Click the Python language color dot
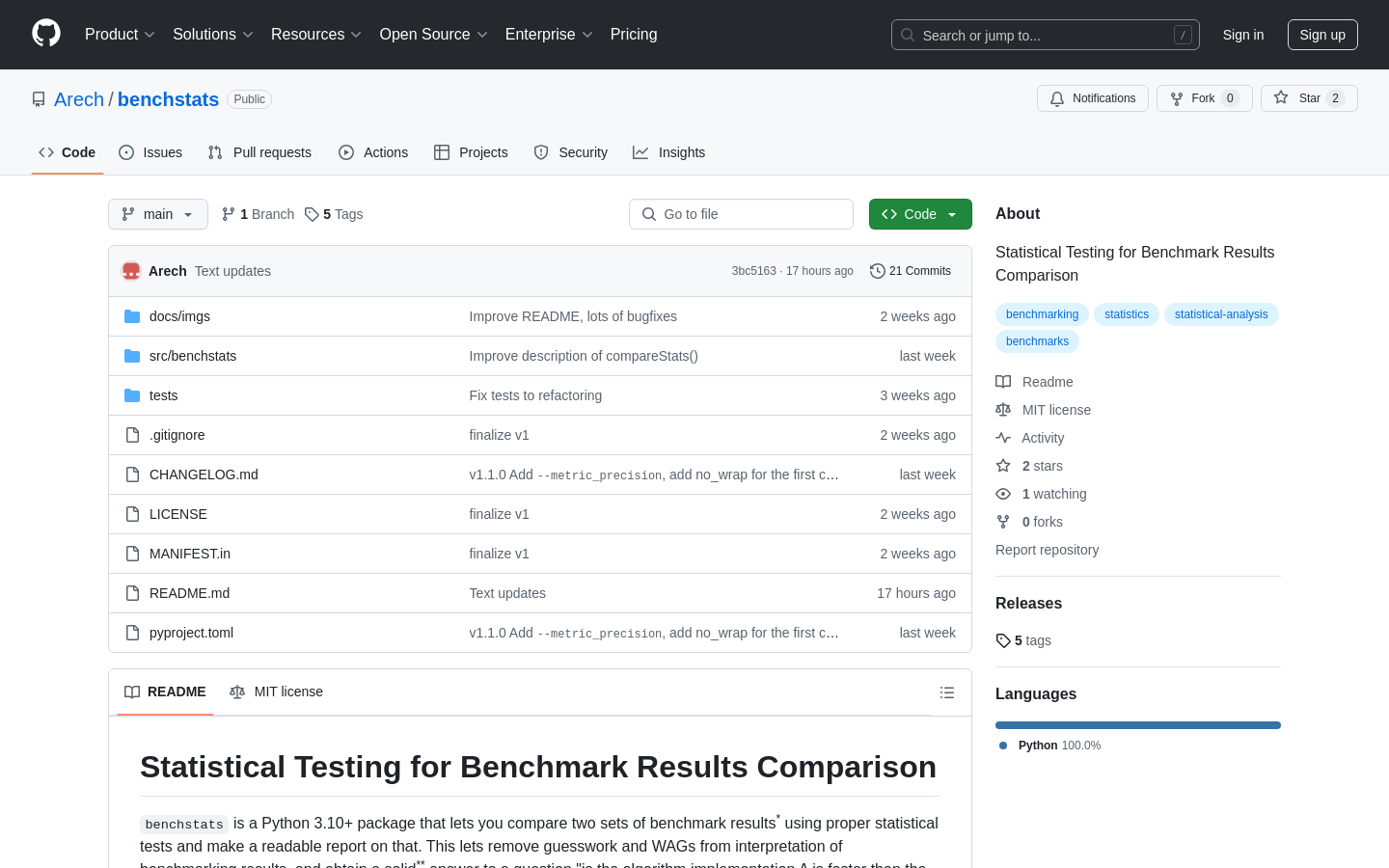Screen dimensions: 1389x868 click(x=1003, y=746)
